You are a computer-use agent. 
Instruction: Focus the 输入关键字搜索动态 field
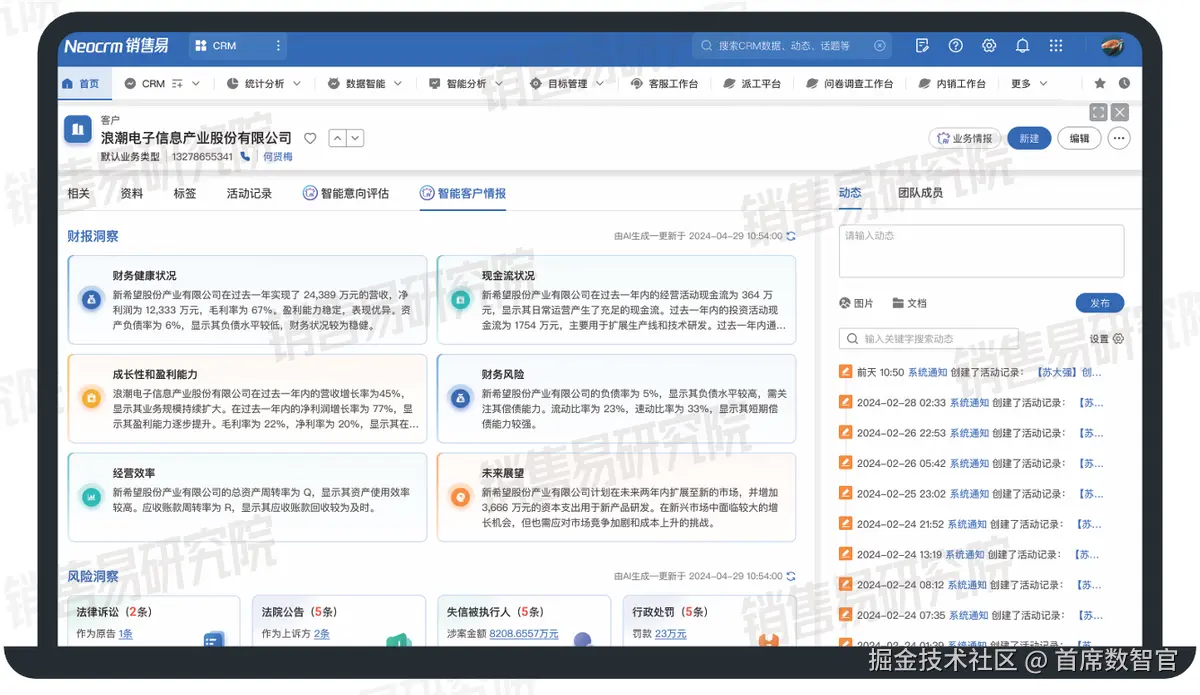(x=928, y=339)
